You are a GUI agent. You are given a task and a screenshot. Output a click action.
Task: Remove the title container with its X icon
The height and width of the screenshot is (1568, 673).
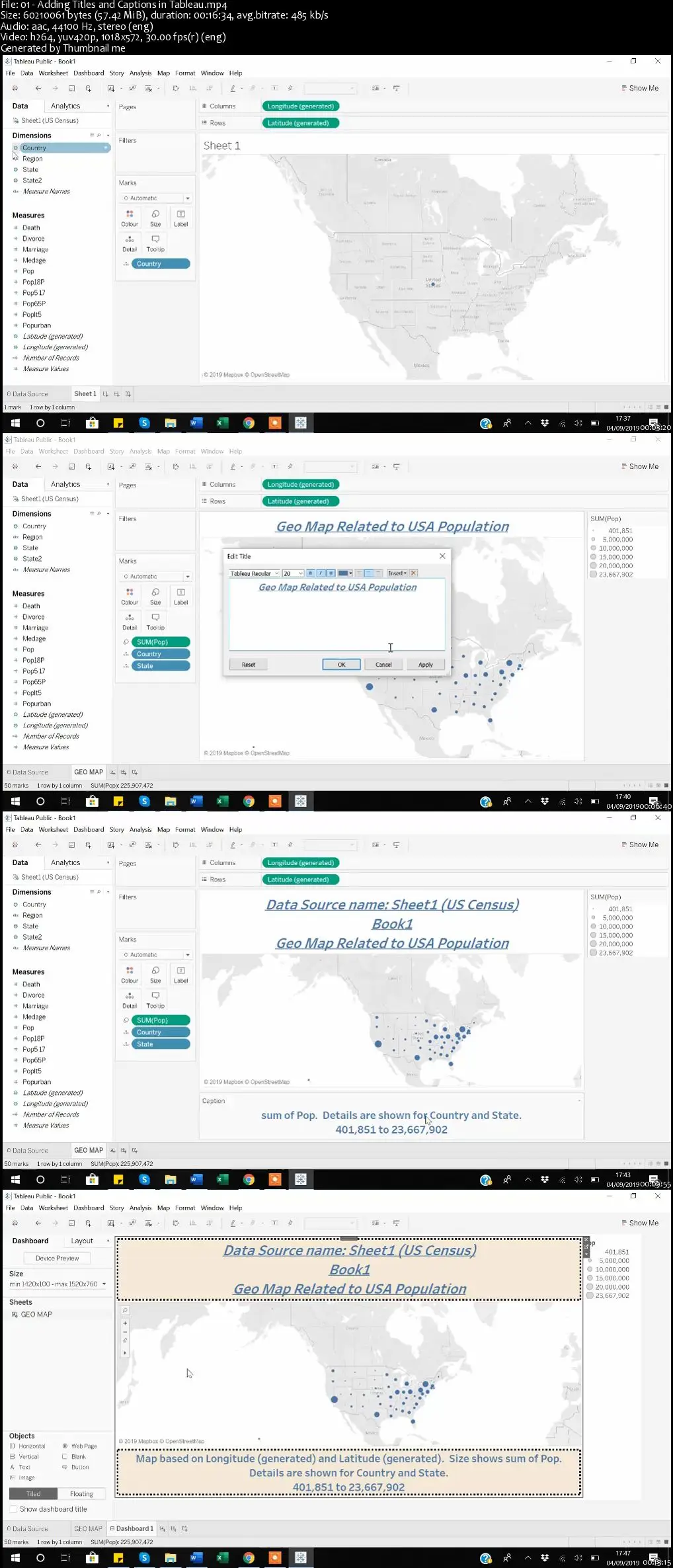pyautogui.click(x=586, y=1239)
